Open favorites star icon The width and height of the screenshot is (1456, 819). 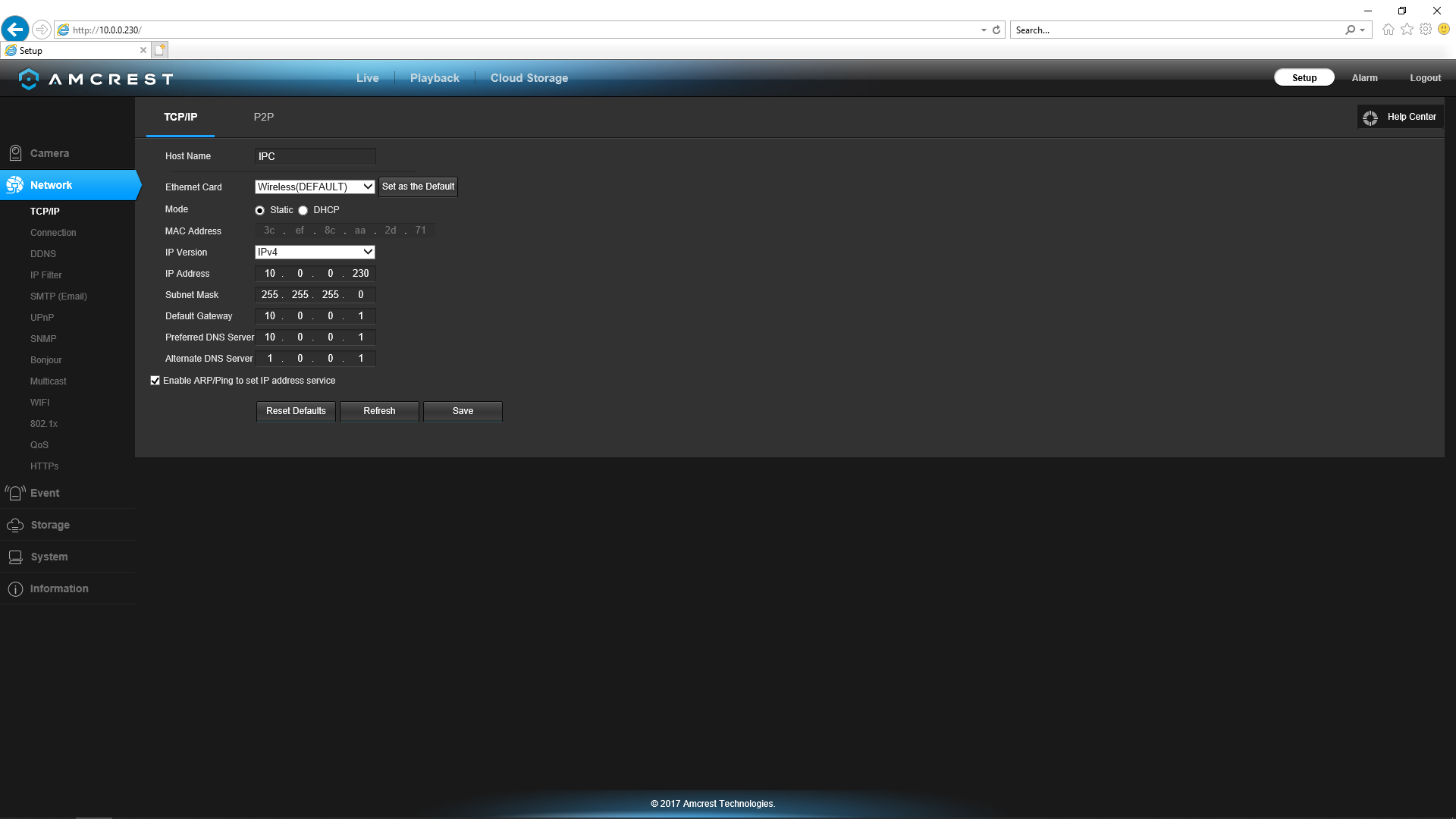pyautogui.click(x=1407, y=30)
